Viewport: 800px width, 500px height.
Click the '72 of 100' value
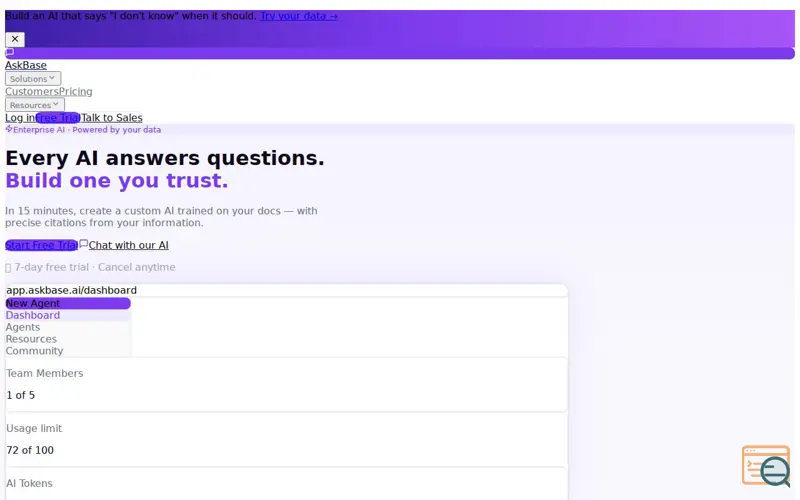pyautogui.click(x=30, y=451)
